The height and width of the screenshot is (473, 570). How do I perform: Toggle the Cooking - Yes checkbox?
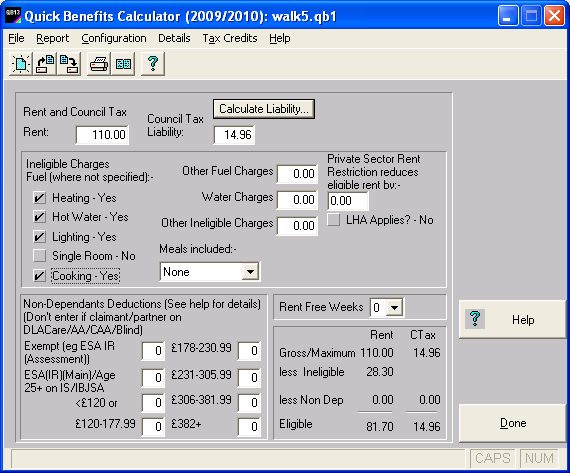(39, 276)
